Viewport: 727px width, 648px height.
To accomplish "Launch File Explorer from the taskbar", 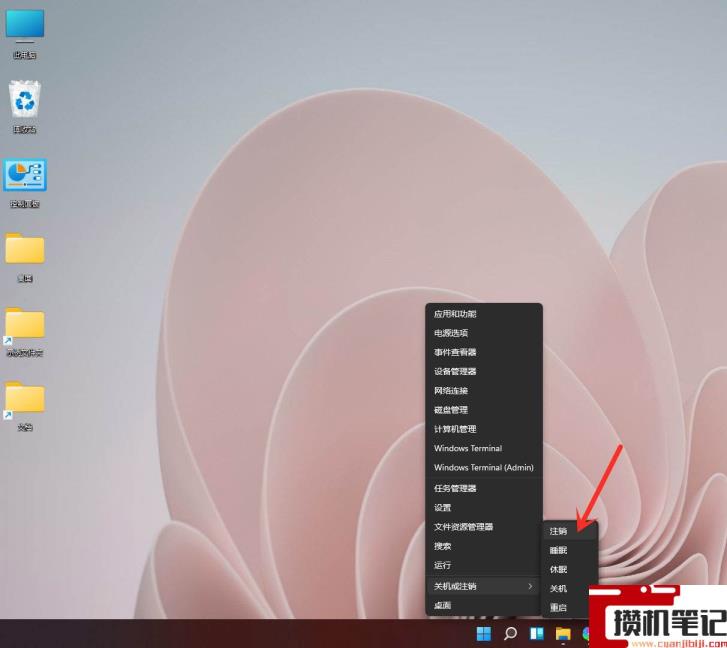I will 563,633.
